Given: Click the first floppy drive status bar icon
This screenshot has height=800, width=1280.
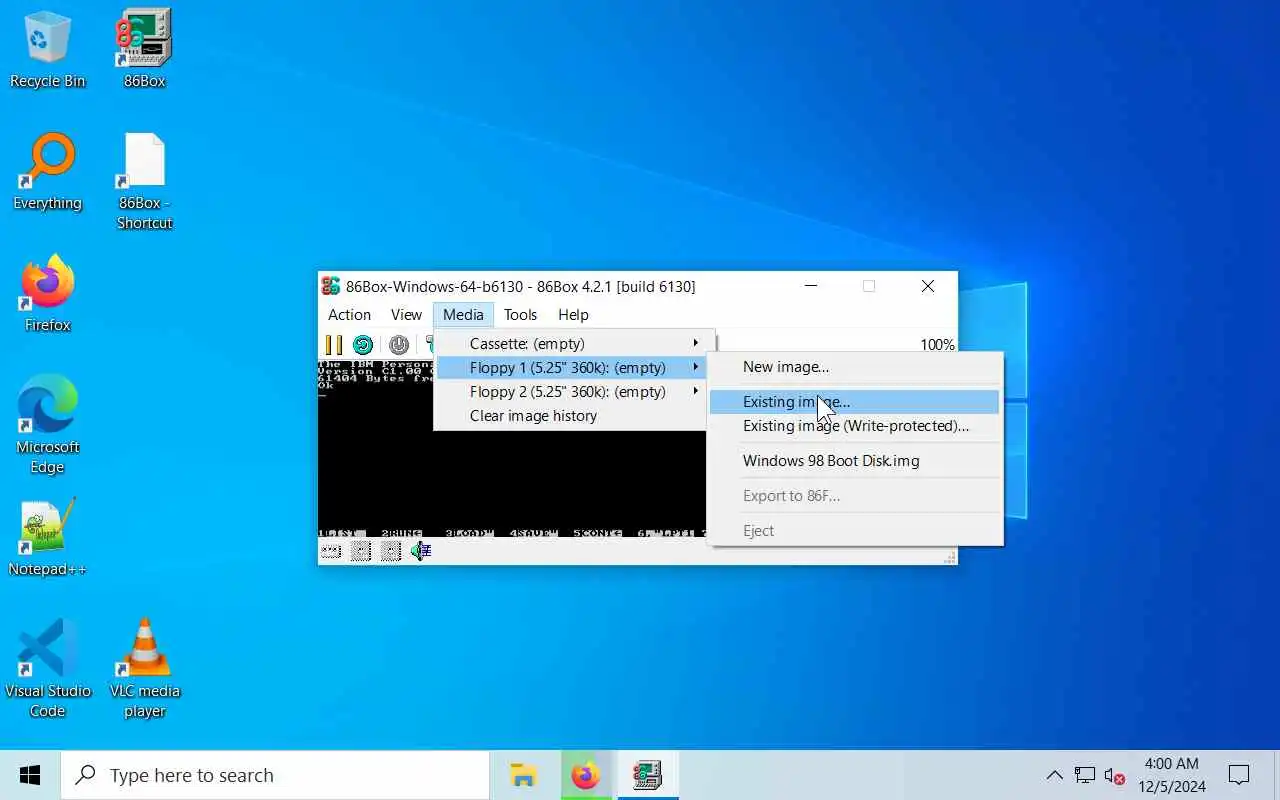Looking at the screenshot, I should tap(361, 551).
